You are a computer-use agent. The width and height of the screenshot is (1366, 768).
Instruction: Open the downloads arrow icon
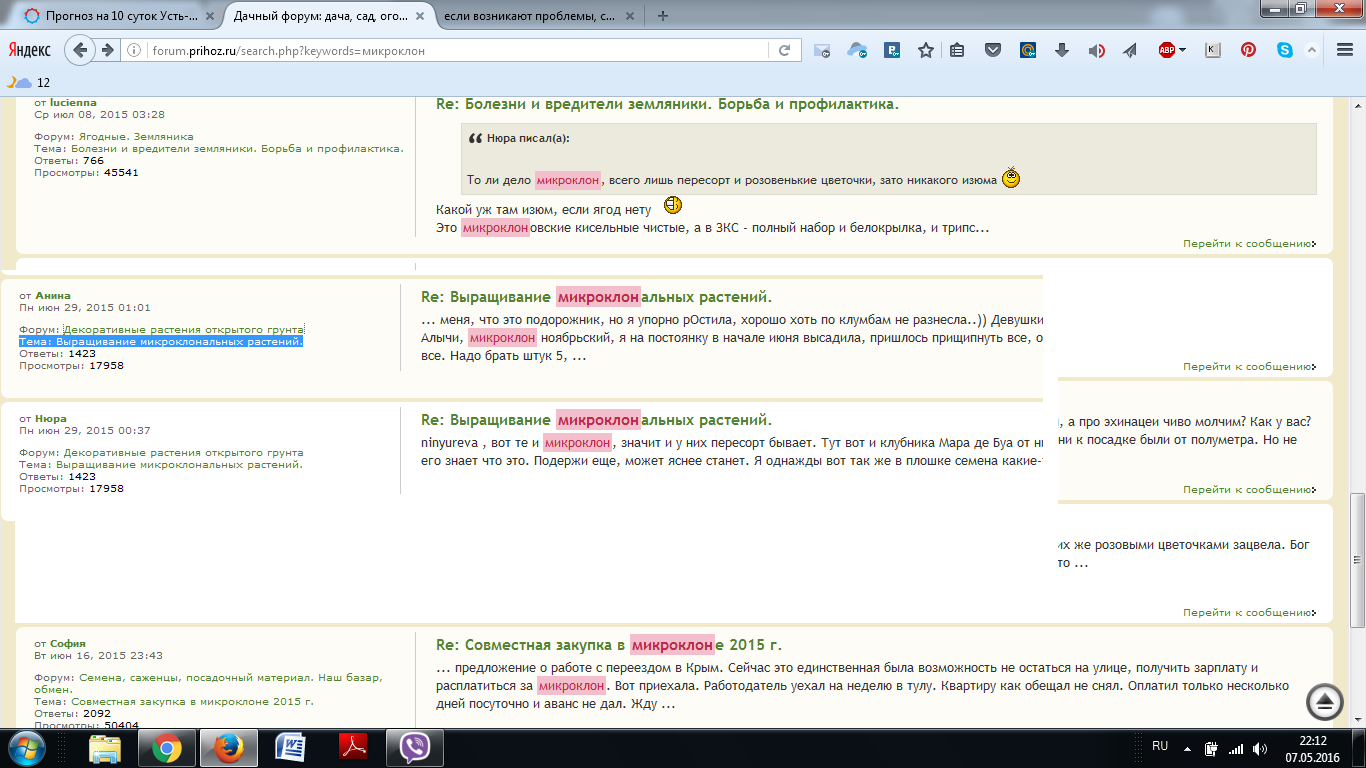pyautogui.click(x=1062, y=50)
